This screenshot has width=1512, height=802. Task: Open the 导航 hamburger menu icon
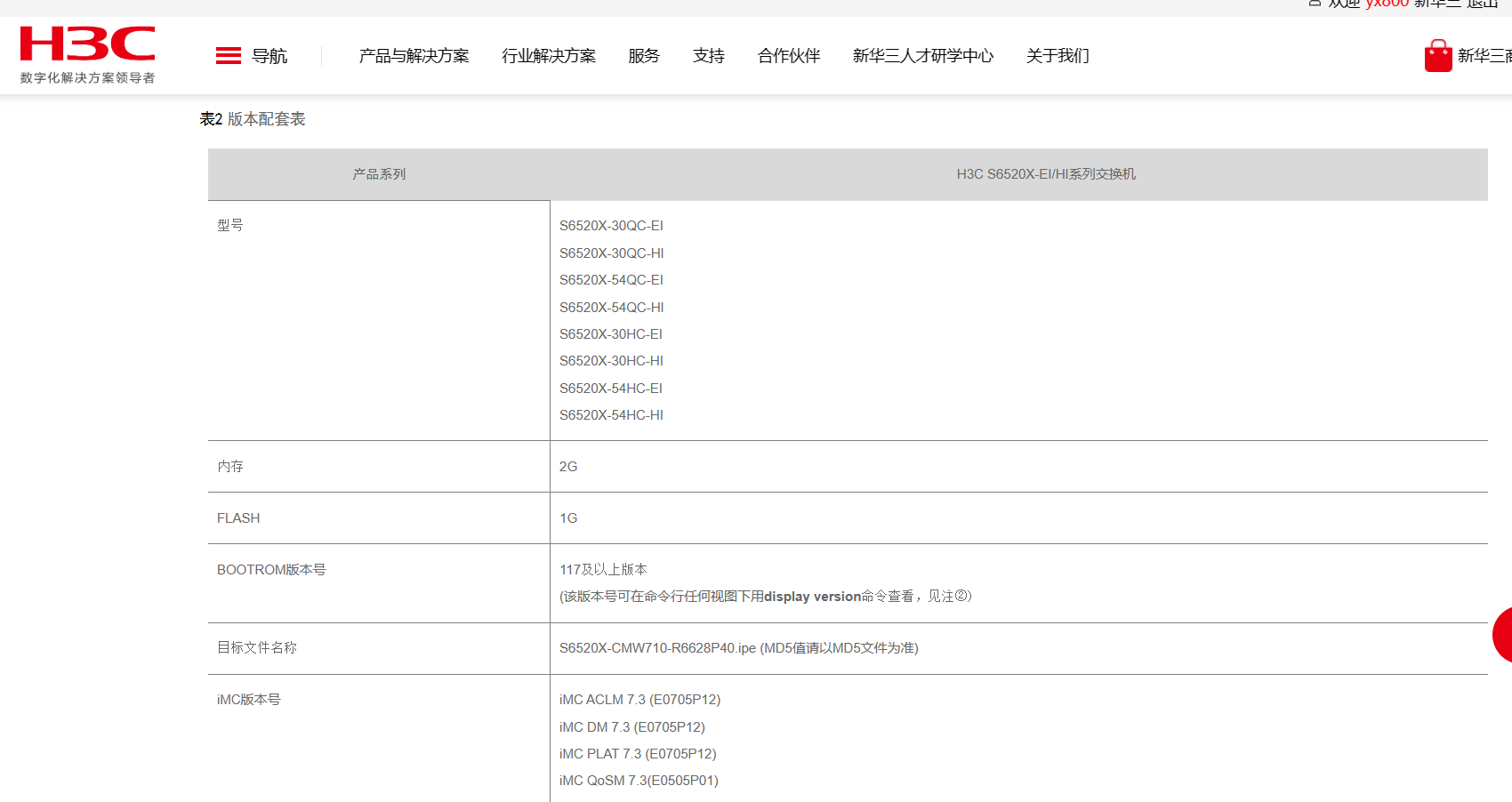pyautogui.click(x=229, y=56)
